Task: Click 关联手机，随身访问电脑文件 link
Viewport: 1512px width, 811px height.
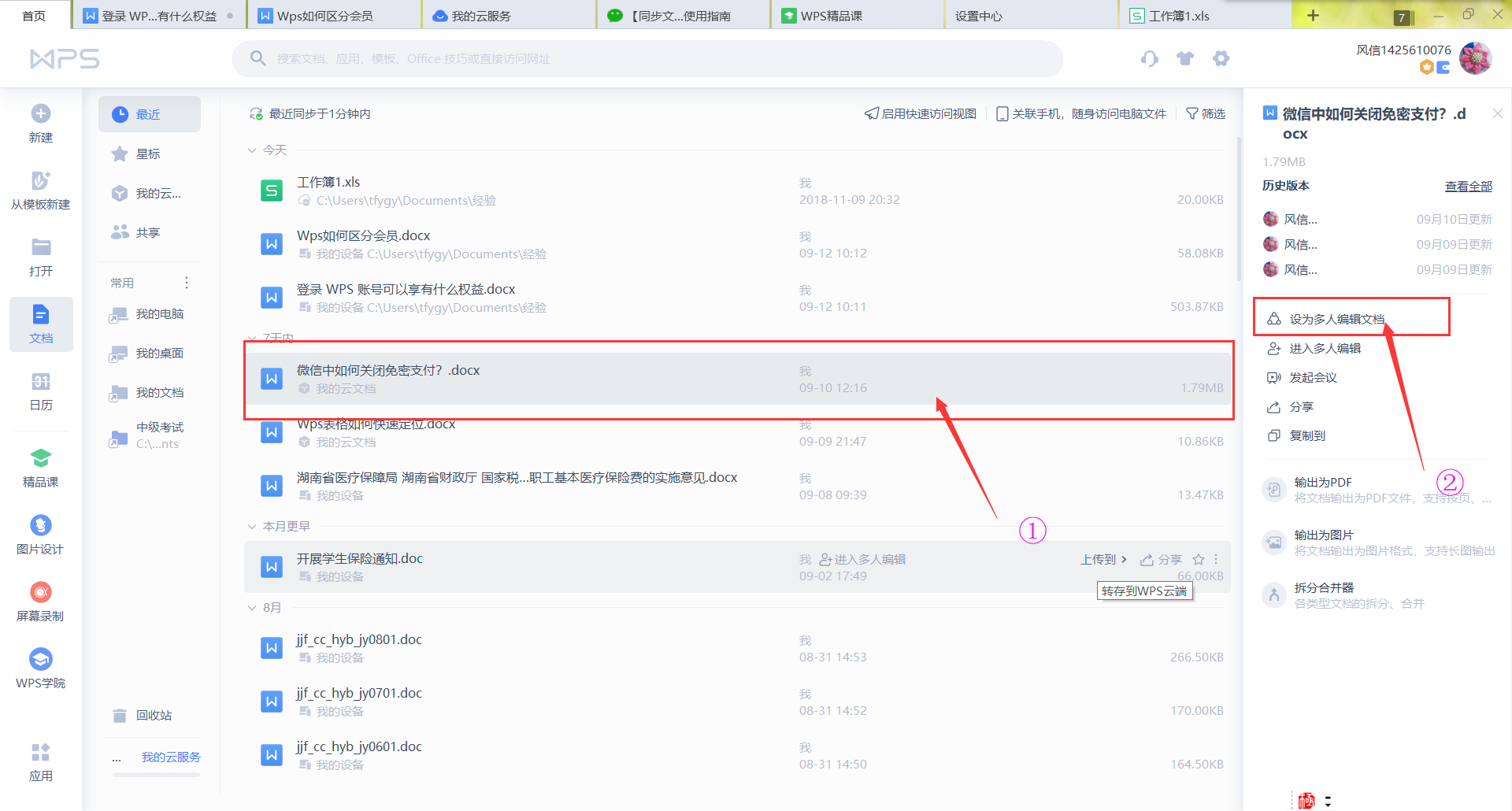Action: 1081,114
